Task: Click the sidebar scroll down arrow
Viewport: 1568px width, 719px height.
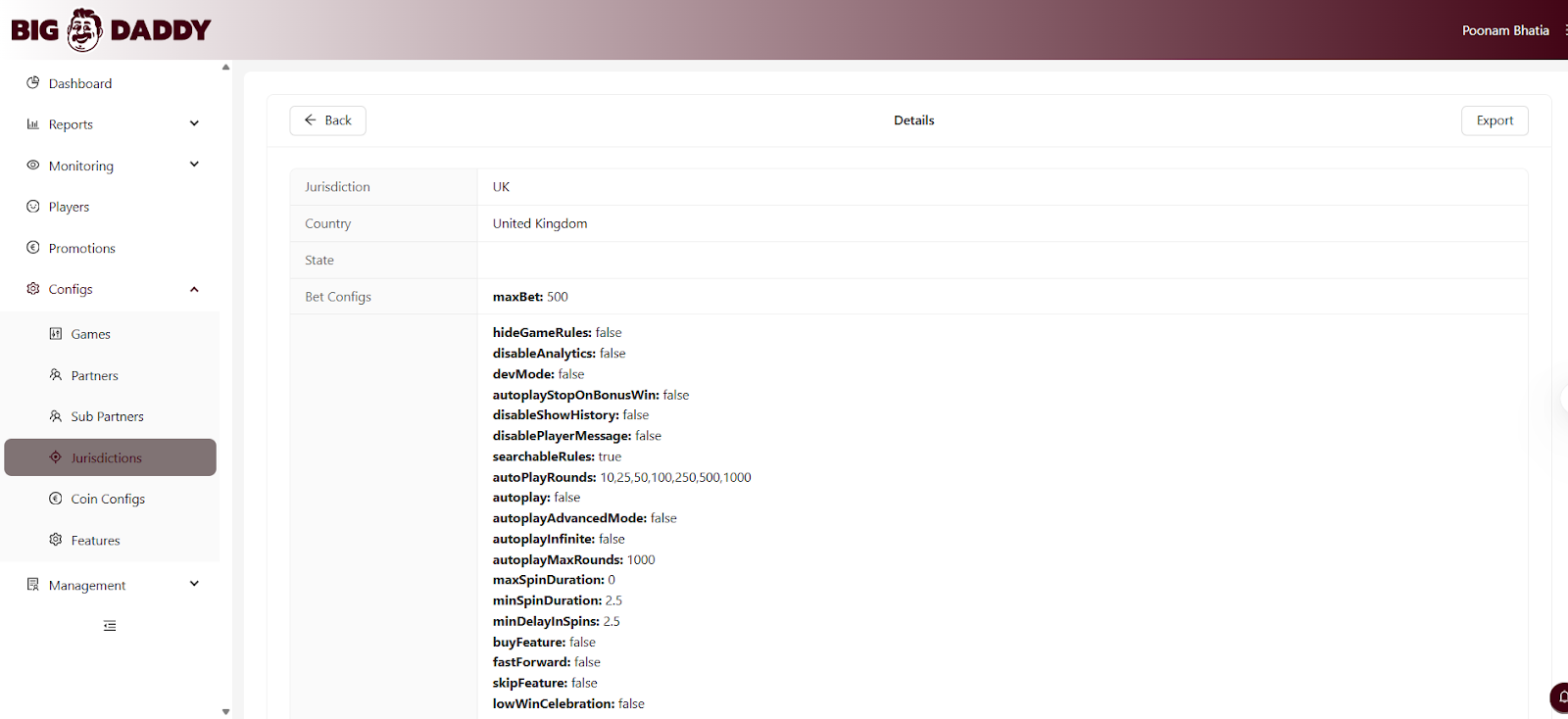Action: (x=225, y=712)
